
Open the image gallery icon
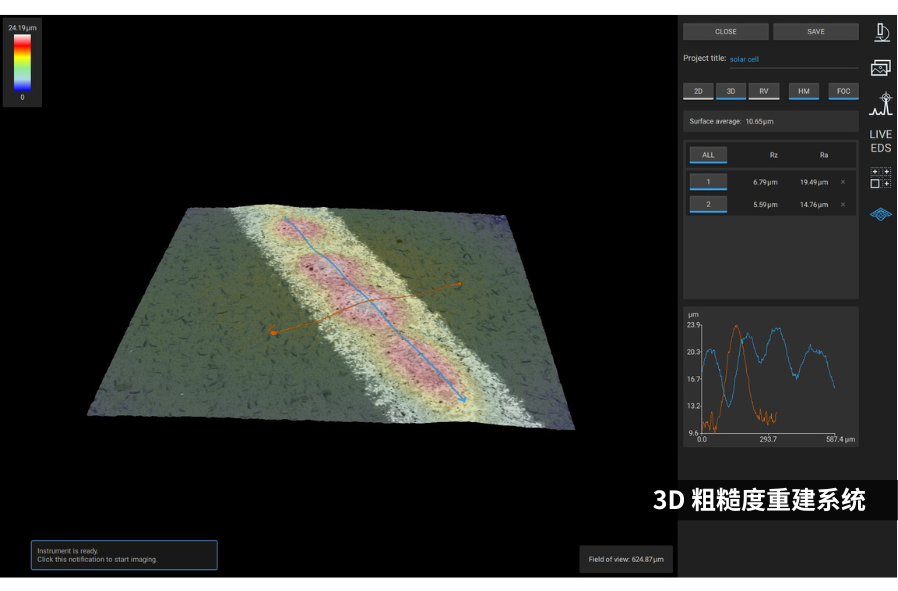[x=881, y=68]
